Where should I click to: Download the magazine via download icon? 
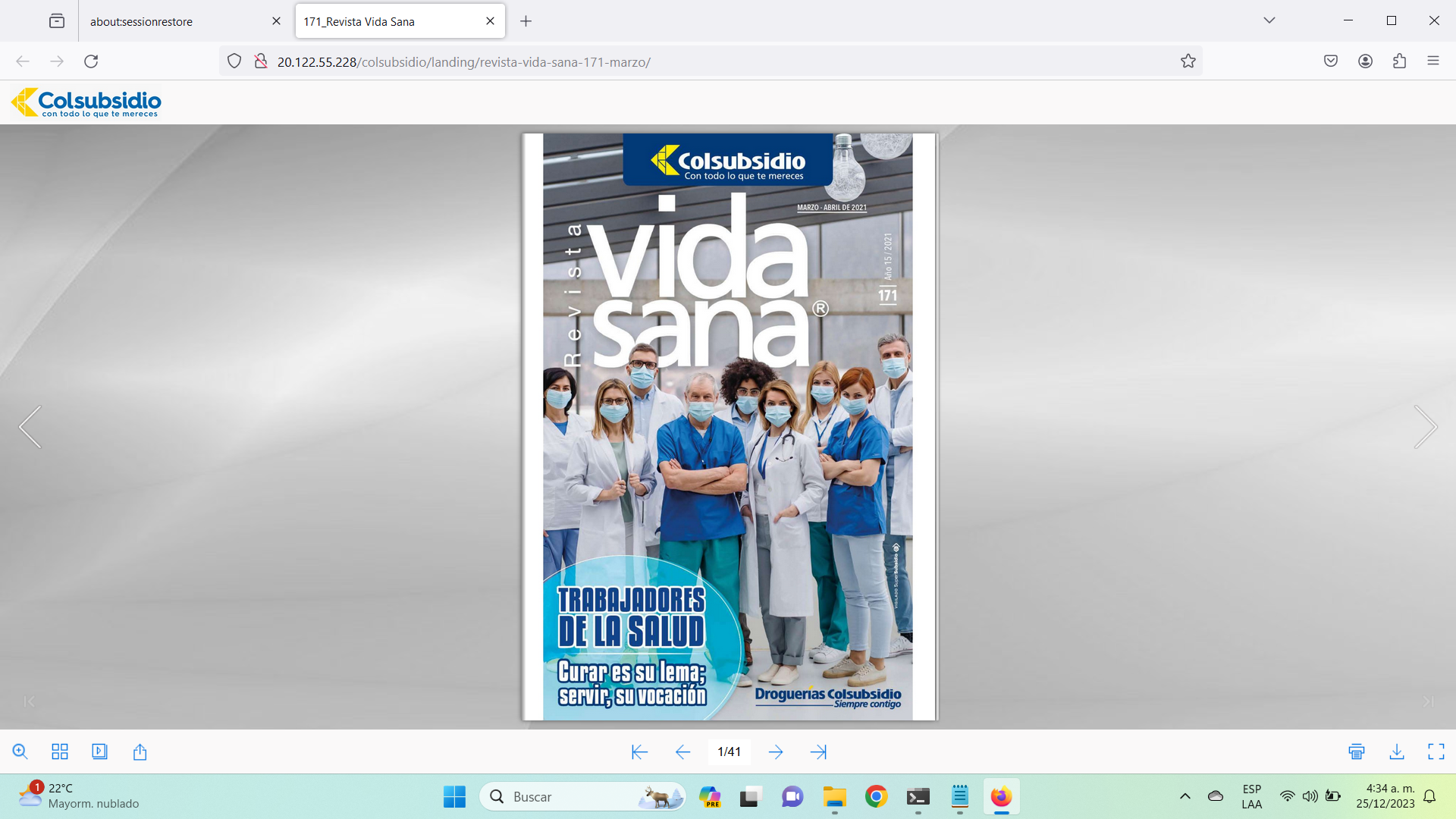1397,752
